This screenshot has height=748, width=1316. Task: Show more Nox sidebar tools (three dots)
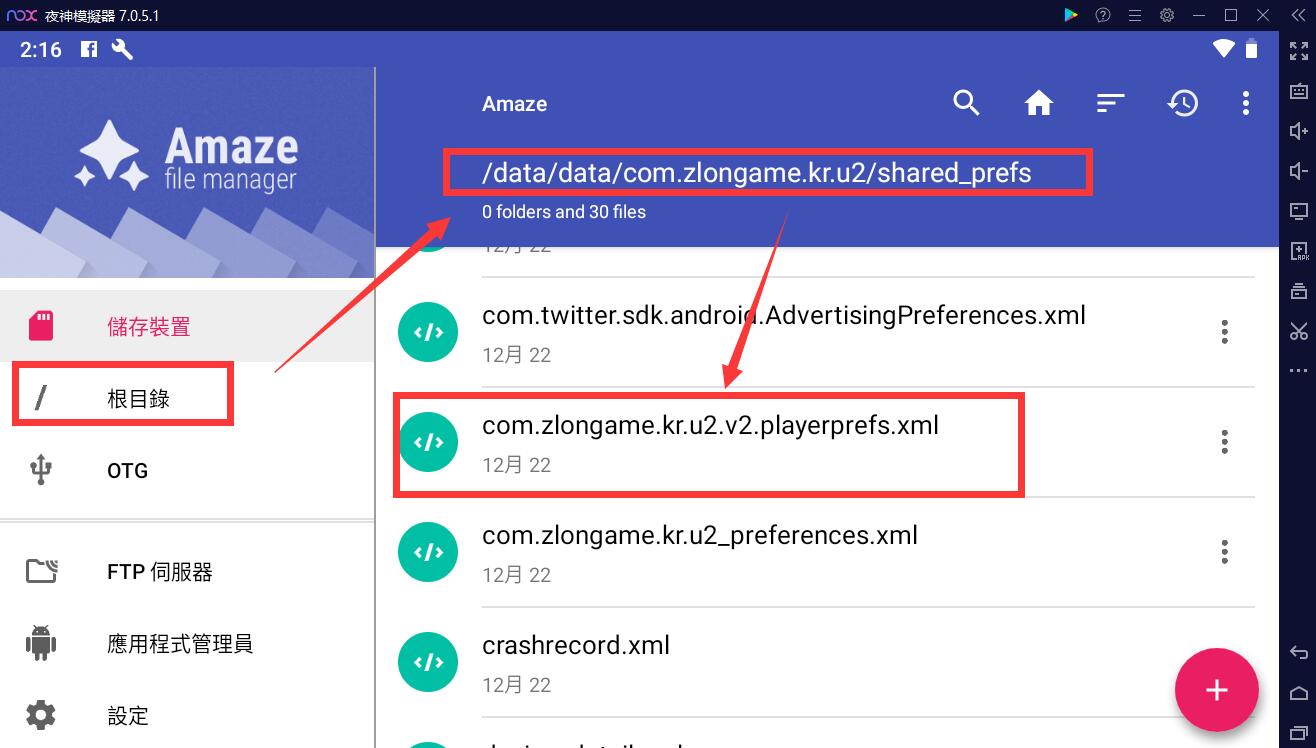pos(1298,371)
